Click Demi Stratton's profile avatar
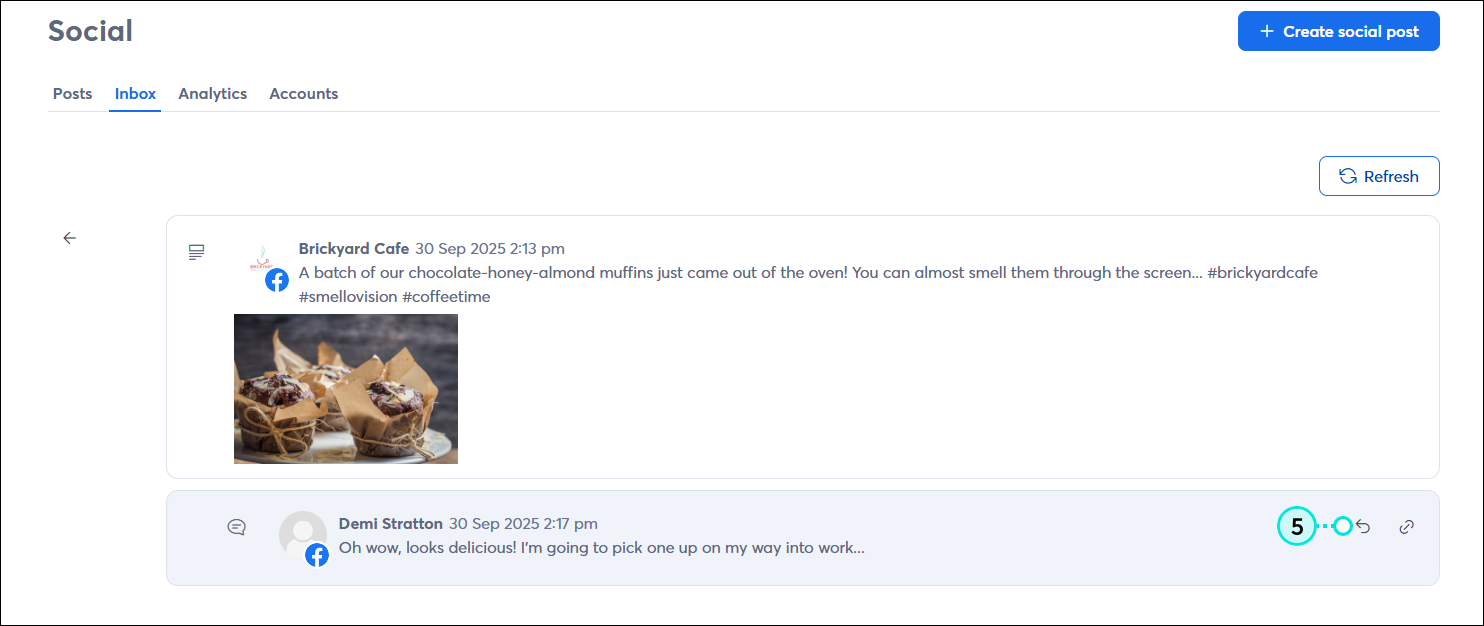 [300, 532]
